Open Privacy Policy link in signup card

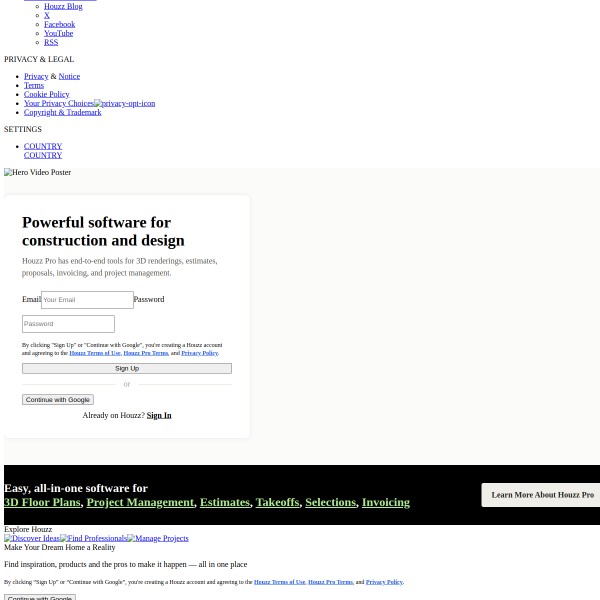pyautogui.click(x=199, y=353)
